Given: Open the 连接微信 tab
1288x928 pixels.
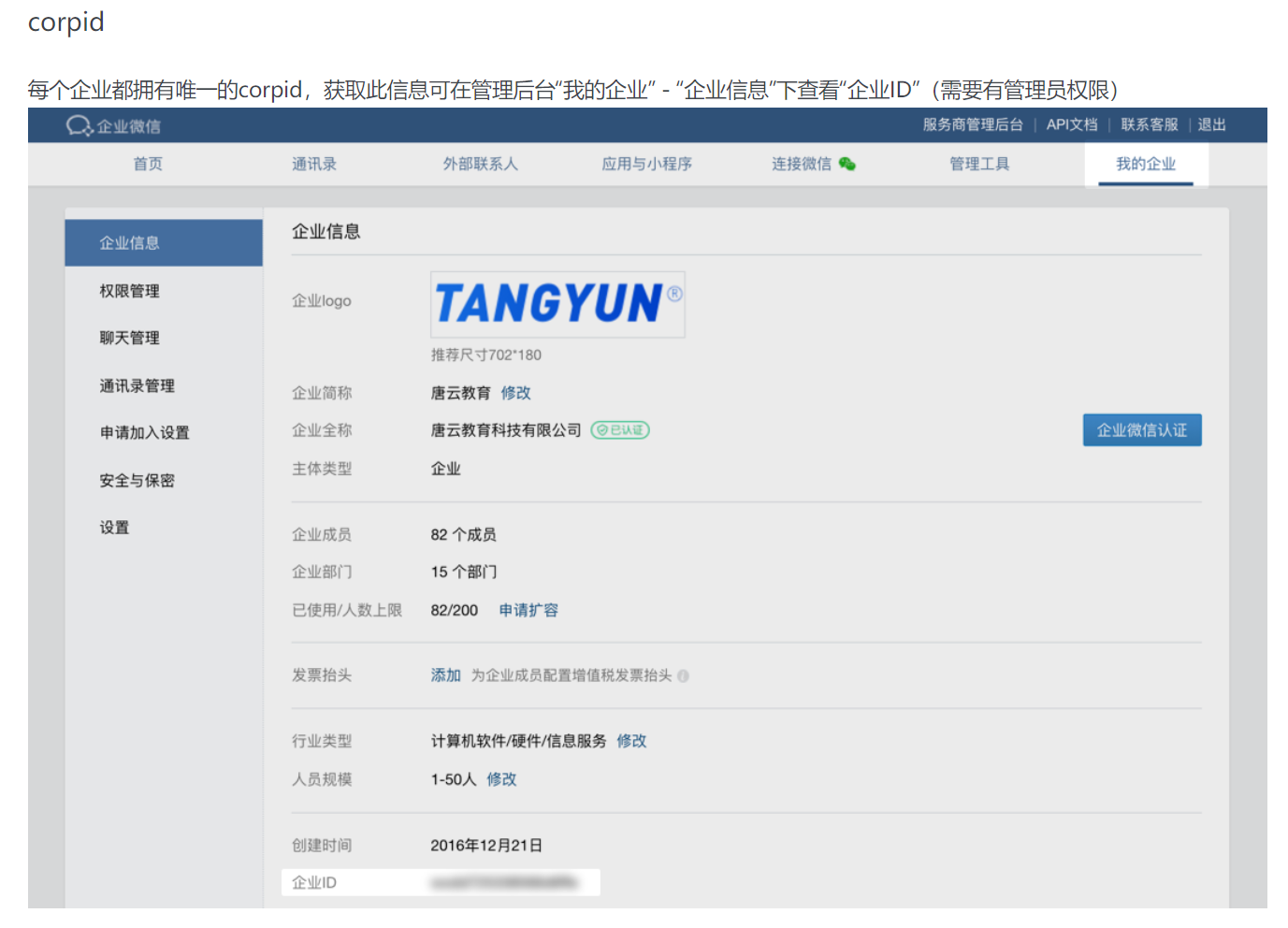Looking at the screenshot, I should [802, 164].
